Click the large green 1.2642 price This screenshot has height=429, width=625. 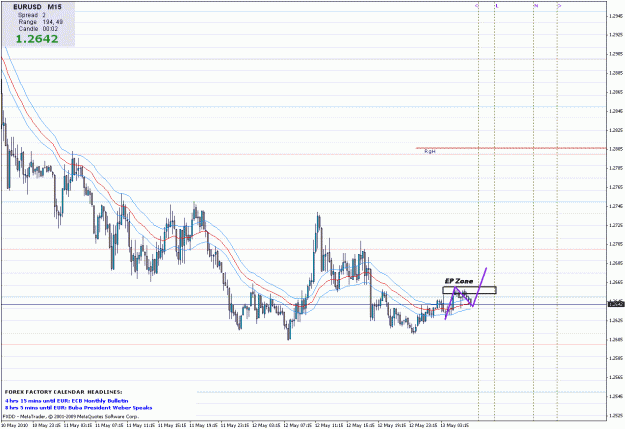[x=37, y=39]
